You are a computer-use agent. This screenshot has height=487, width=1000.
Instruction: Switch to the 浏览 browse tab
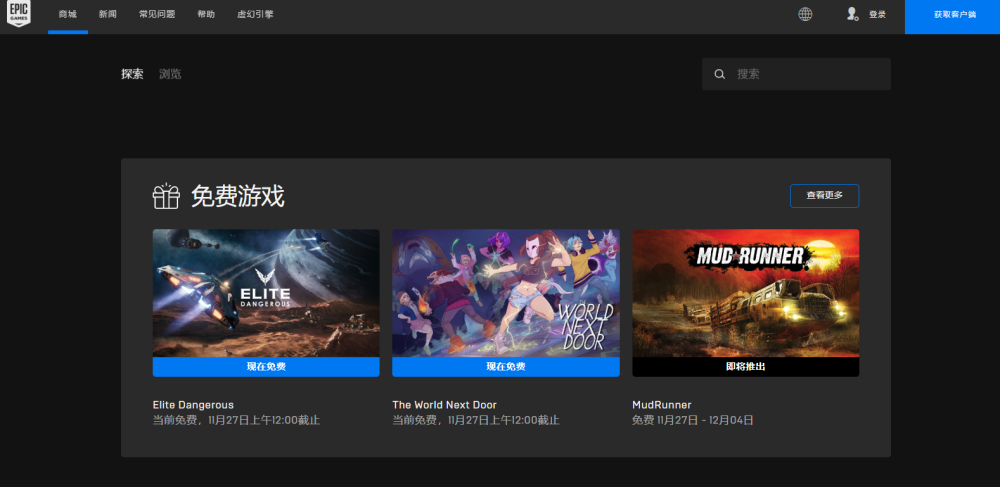[170, 74]
